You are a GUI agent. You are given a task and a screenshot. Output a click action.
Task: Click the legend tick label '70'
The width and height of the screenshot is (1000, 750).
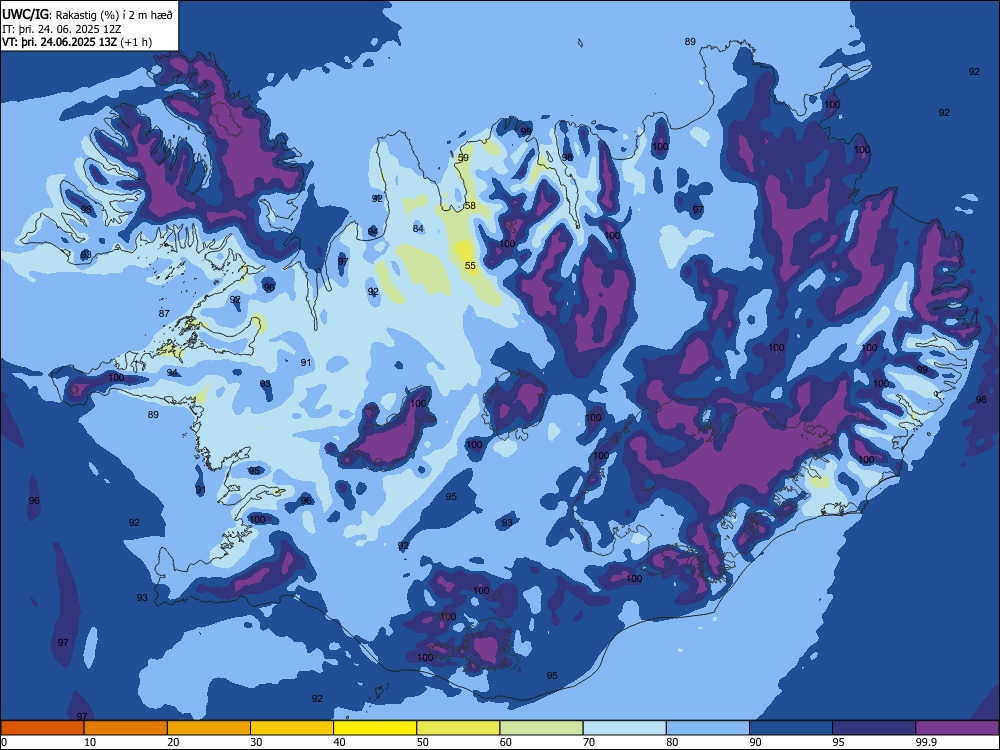(589, 742)
